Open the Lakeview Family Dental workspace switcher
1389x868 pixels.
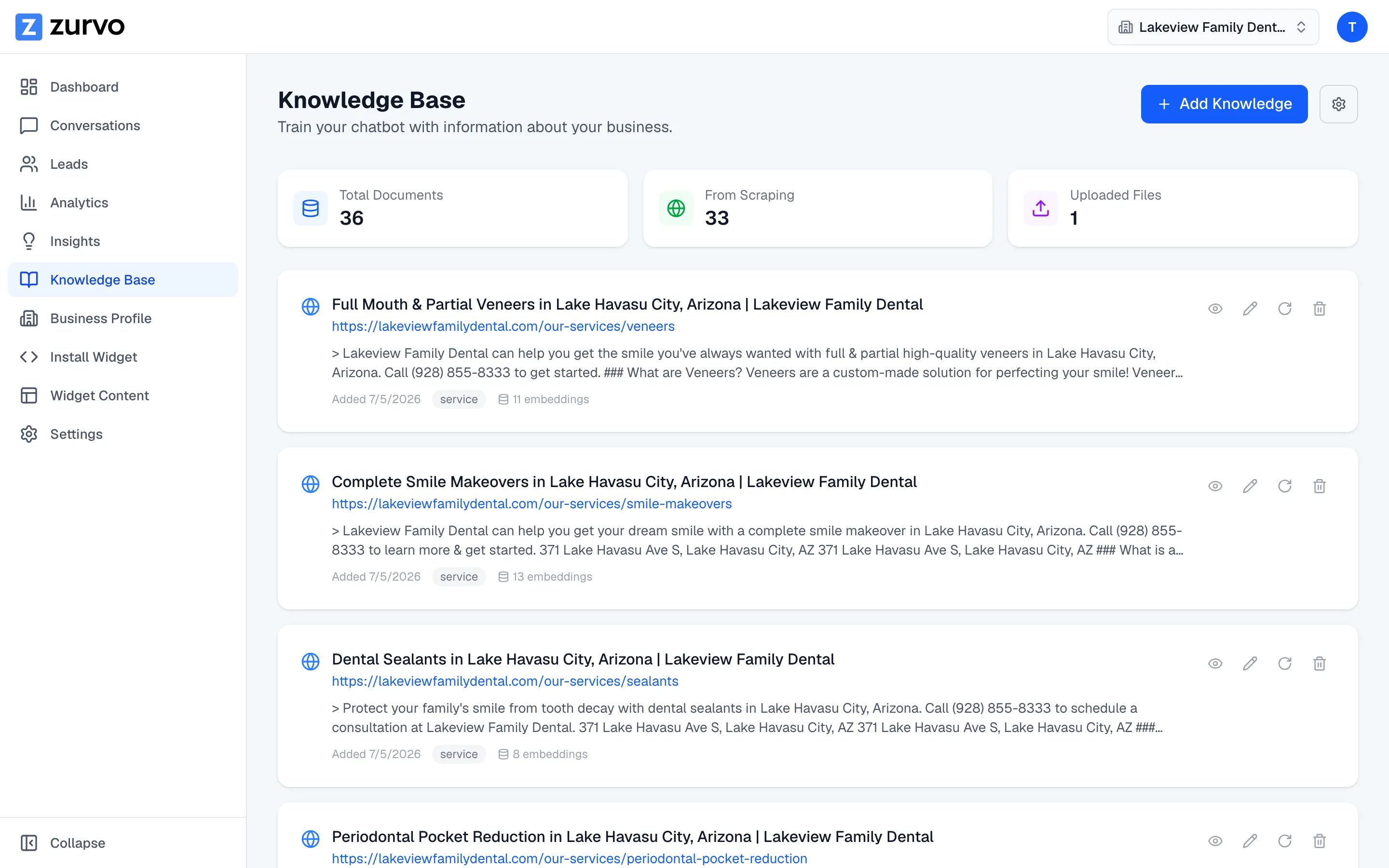tap(1213, 27)
